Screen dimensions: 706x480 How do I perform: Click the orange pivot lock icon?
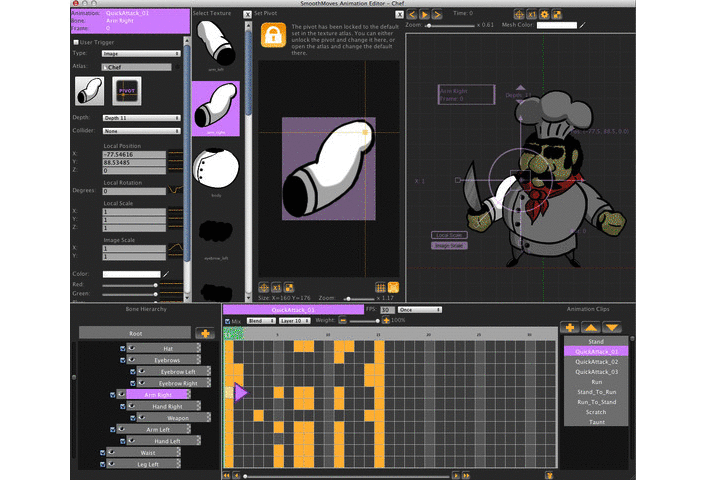pyautogui.click(x=273, y=35)
